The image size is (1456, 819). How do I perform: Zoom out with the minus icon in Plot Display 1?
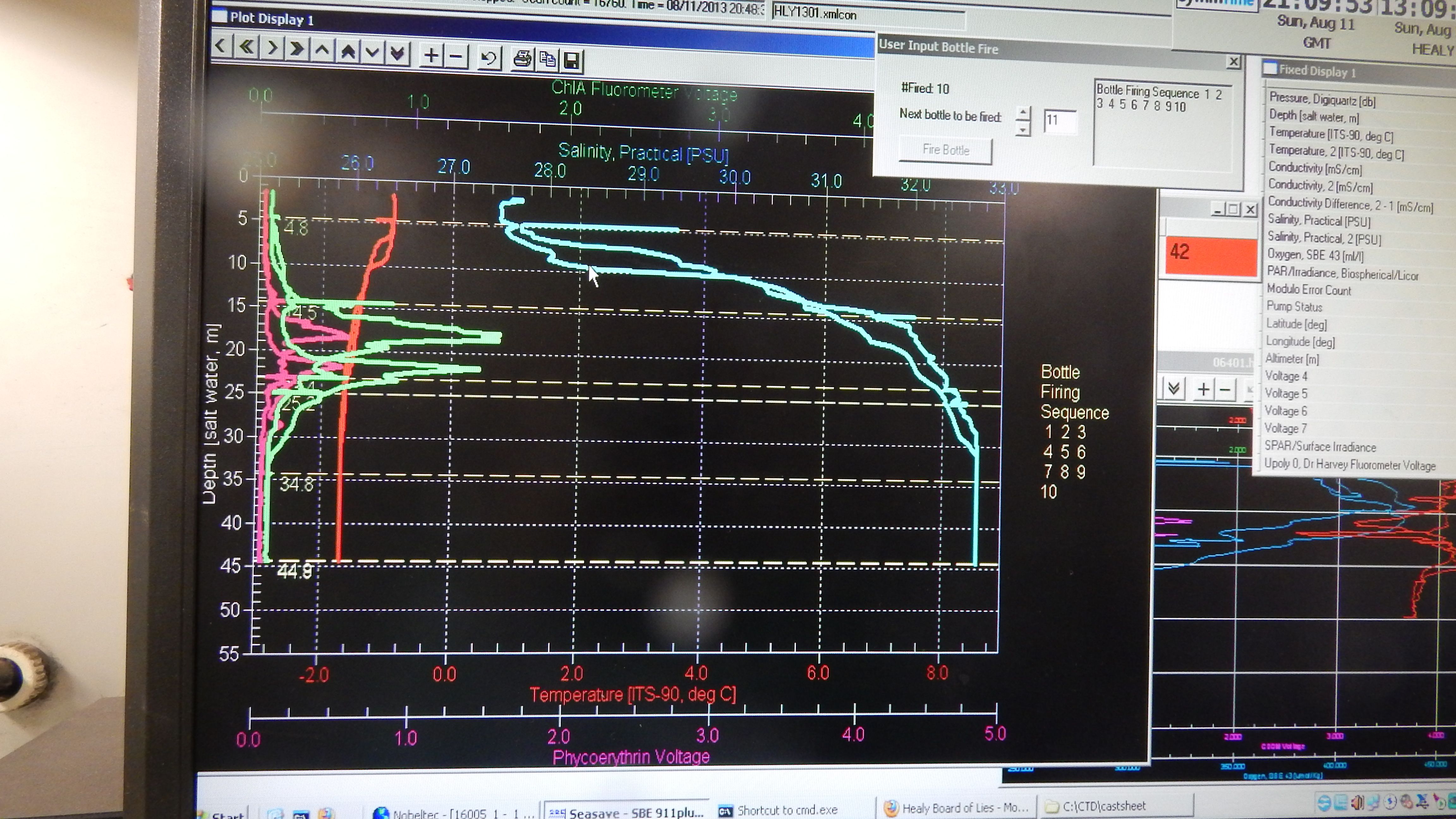(x=456, y=56)
